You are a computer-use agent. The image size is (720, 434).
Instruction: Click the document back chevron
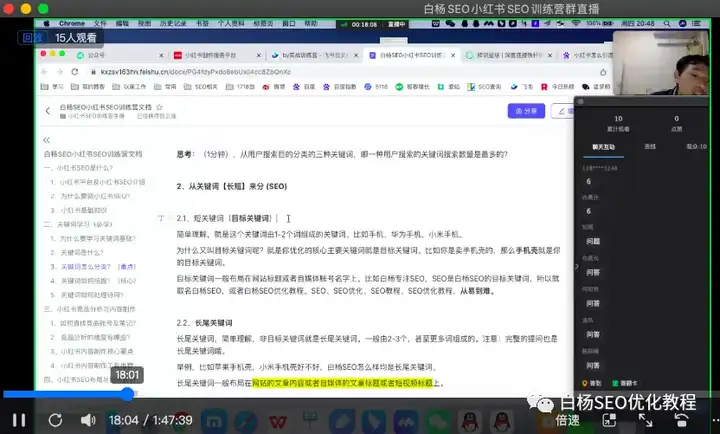(x=48, y=111)
